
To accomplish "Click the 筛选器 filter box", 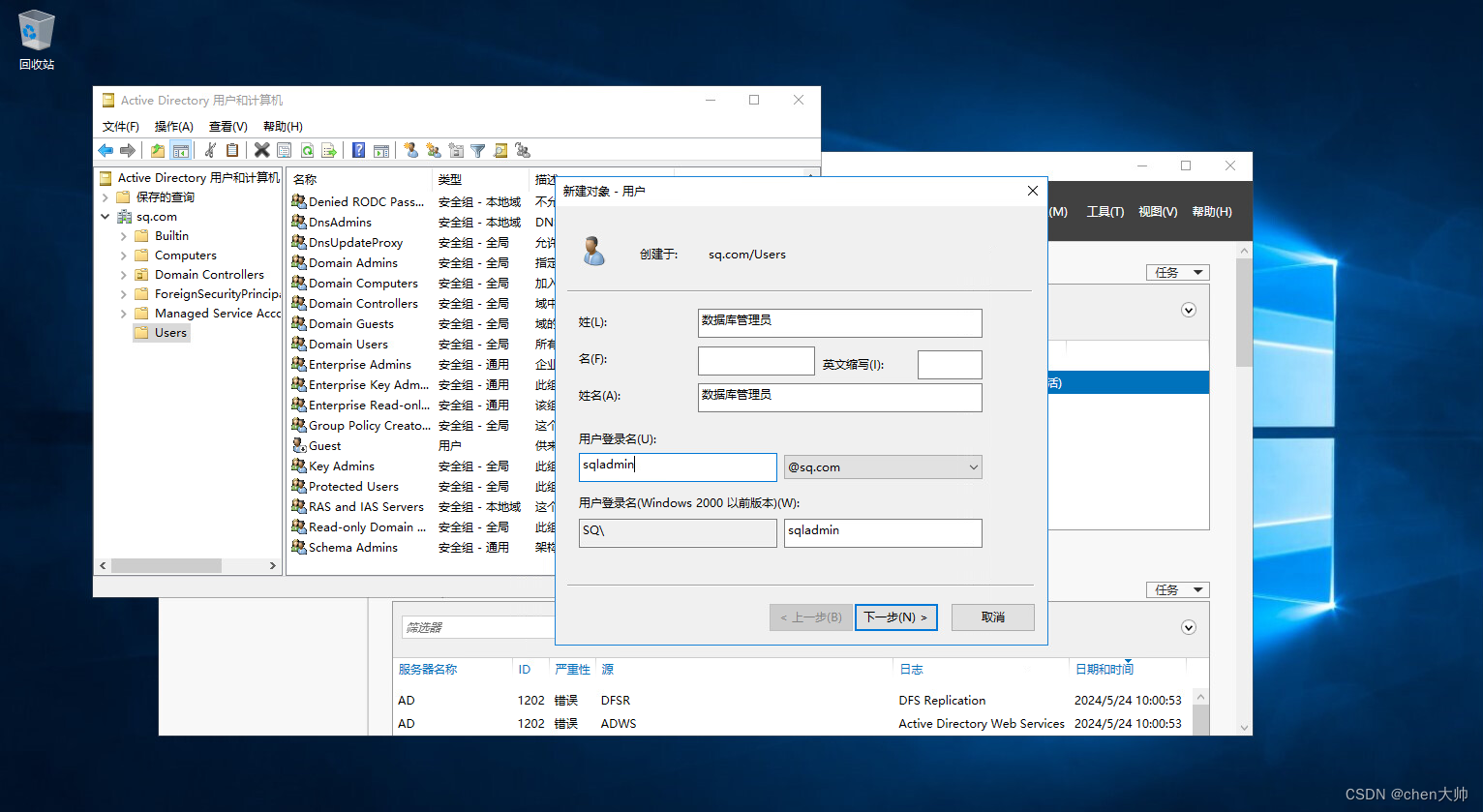I will (x=478, y=628).
